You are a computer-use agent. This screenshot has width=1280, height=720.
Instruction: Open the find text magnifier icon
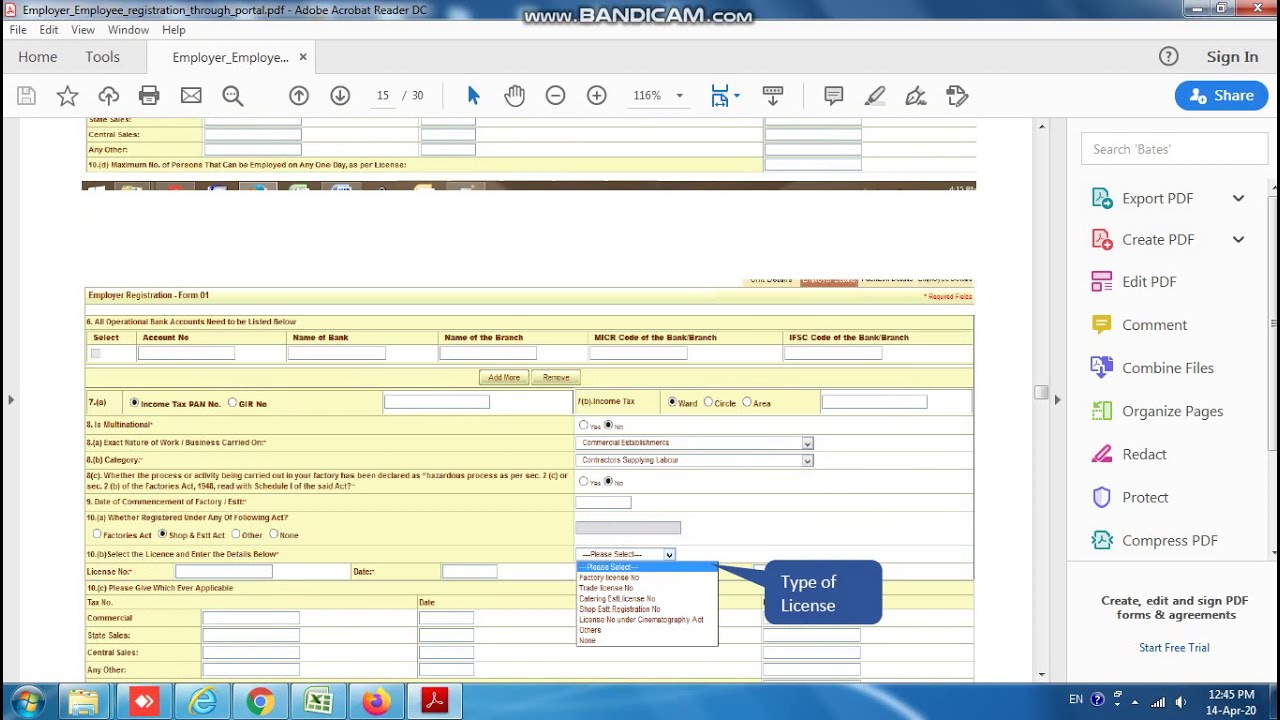[x=233, y=96]
